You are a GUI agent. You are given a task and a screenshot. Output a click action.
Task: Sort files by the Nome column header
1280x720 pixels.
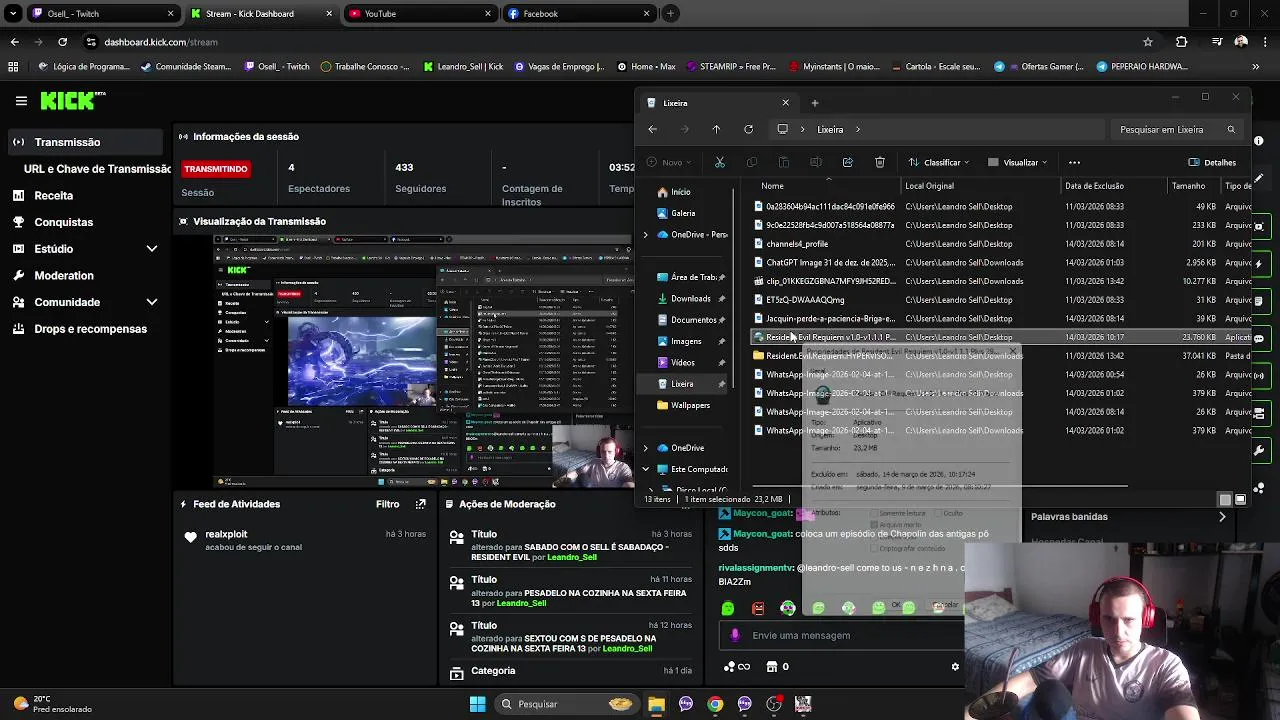[x=772, y=186]
